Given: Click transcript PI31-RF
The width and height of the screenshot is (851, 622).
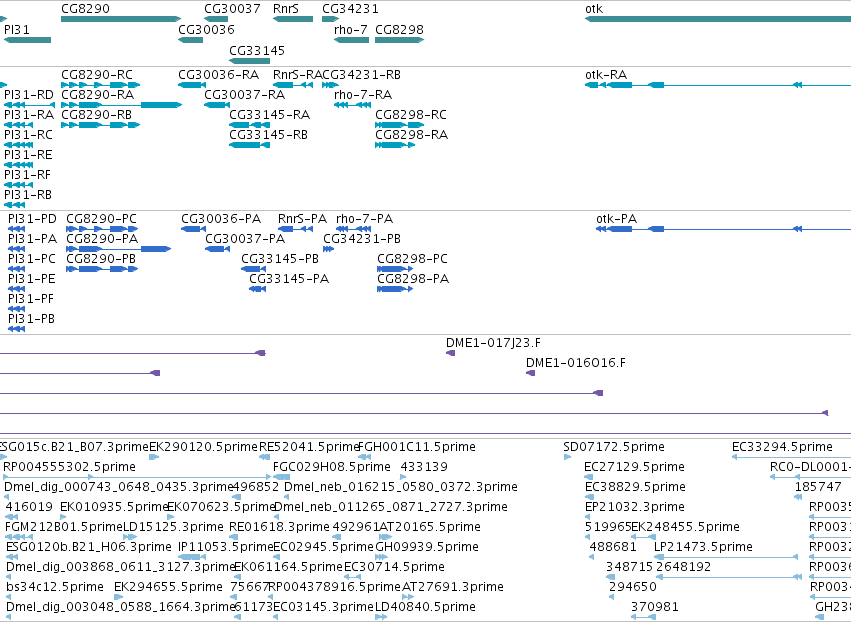Looking at the screenshot, I should [27, 175].
